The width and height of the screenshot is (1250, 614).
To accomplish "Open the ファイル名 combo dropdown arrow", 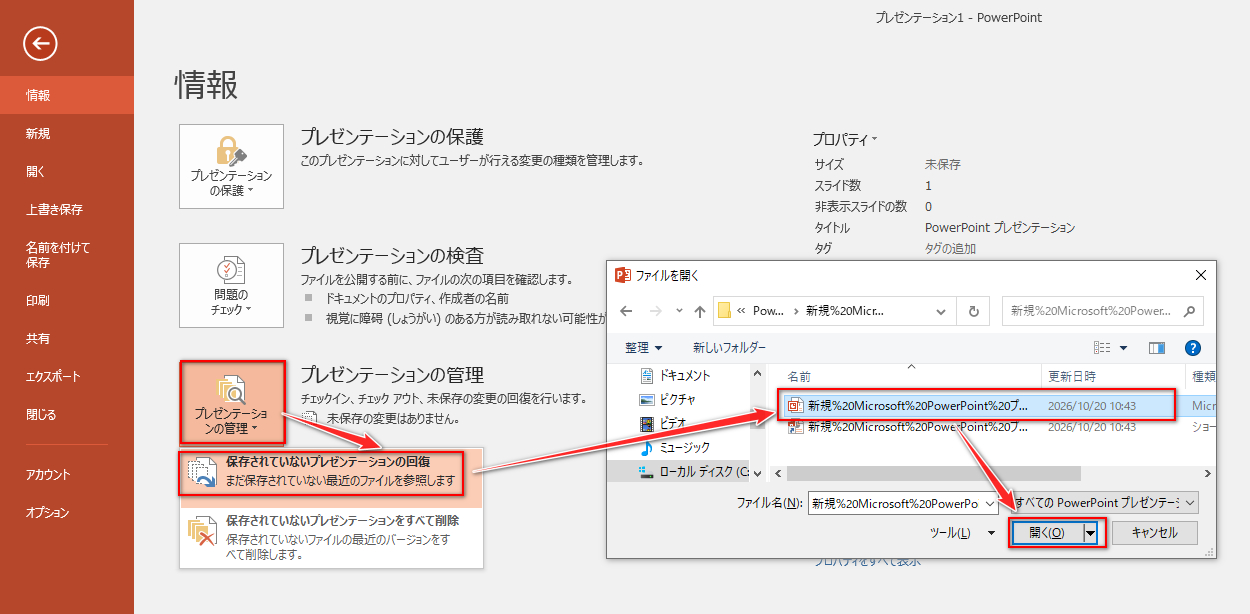I will tap(990, 503).
